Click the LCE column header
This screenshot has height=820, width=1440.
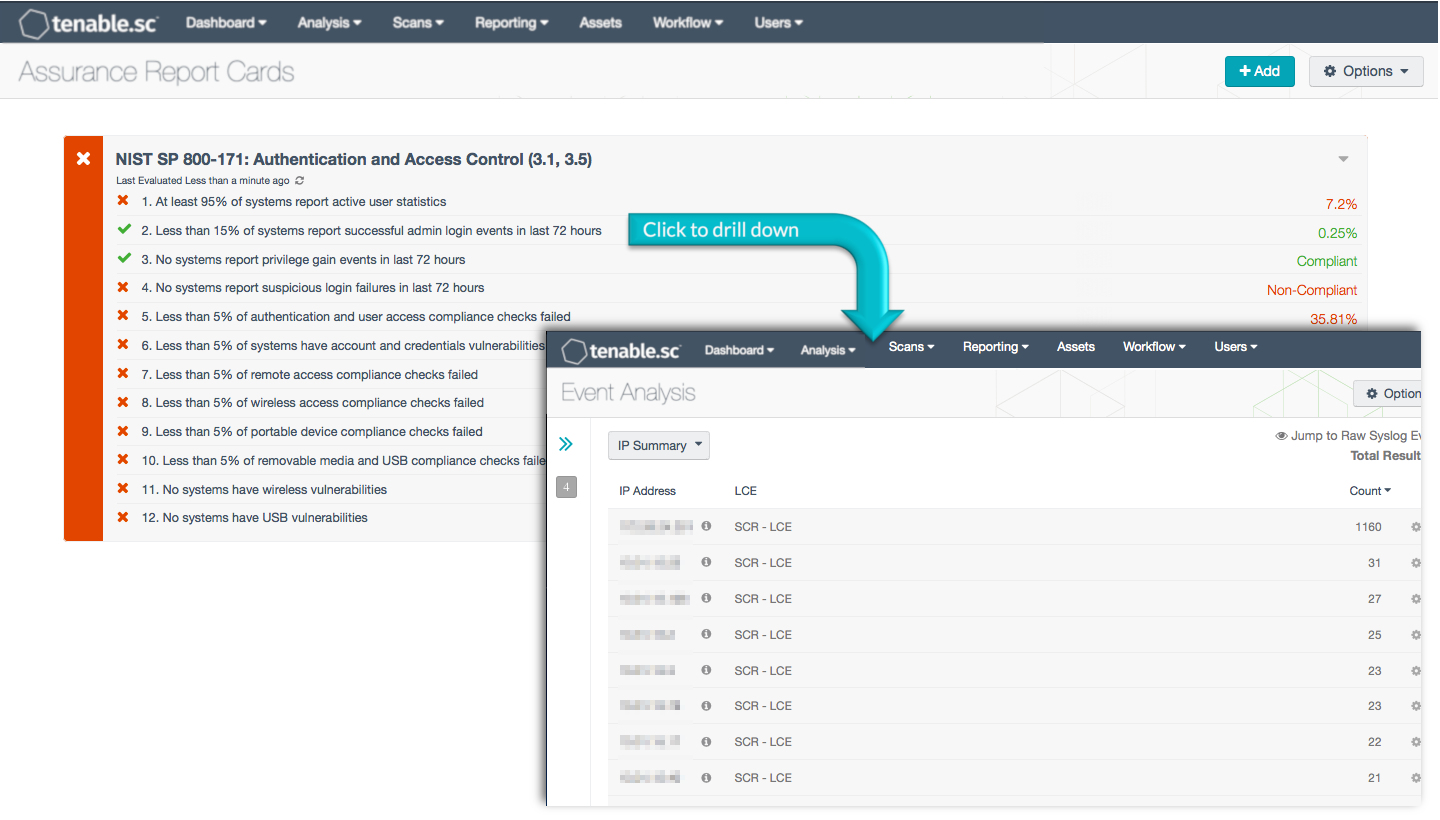click(745, 490)
